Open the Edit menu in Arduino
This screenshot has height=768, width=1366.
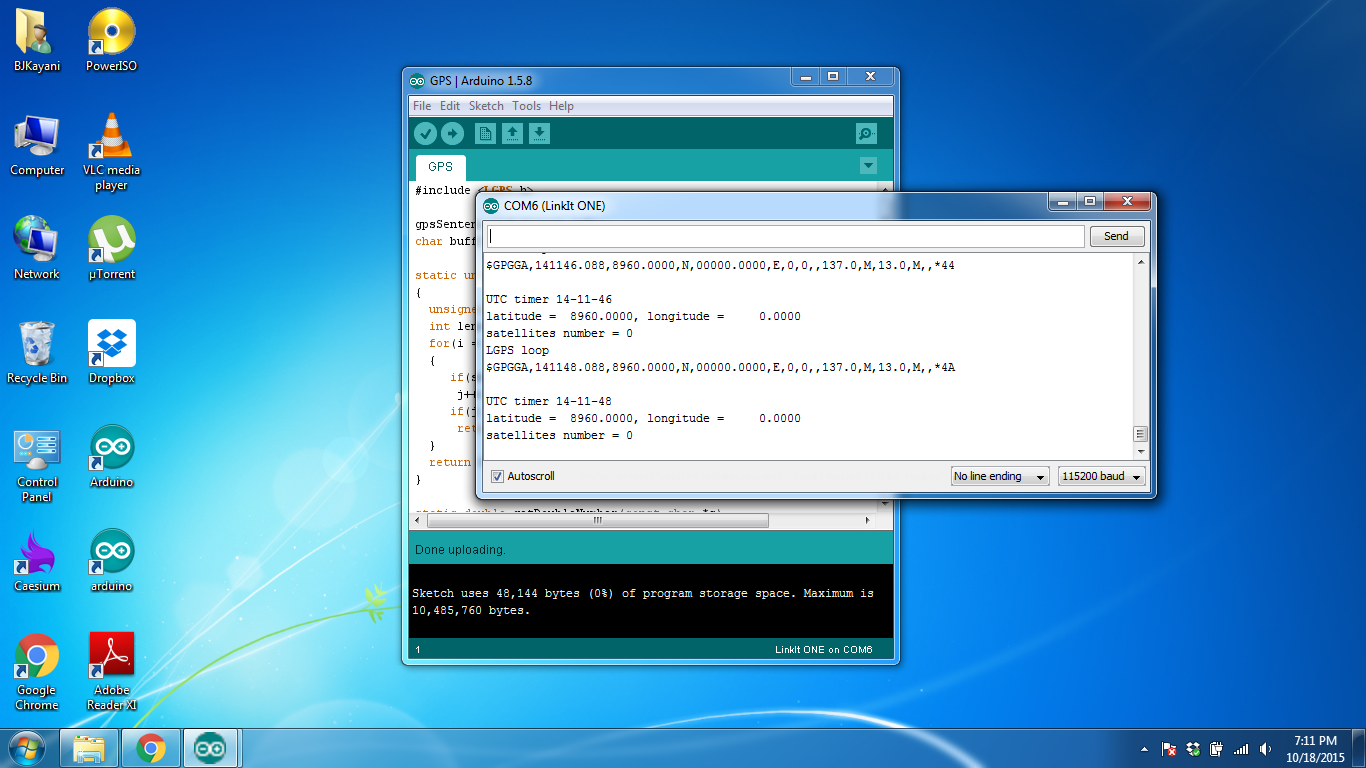[450, 106]
